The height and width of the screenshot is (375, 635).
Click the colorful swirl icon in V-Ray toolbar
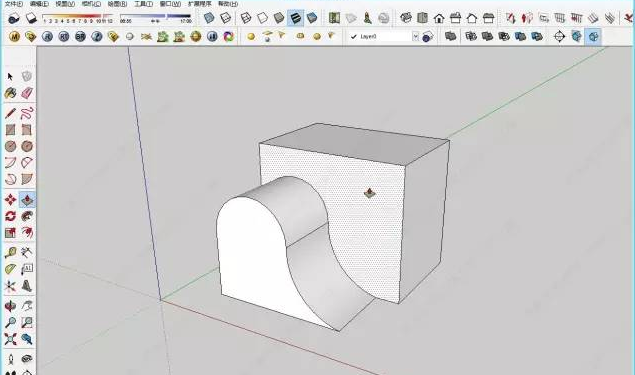click(x=229, y=37)
